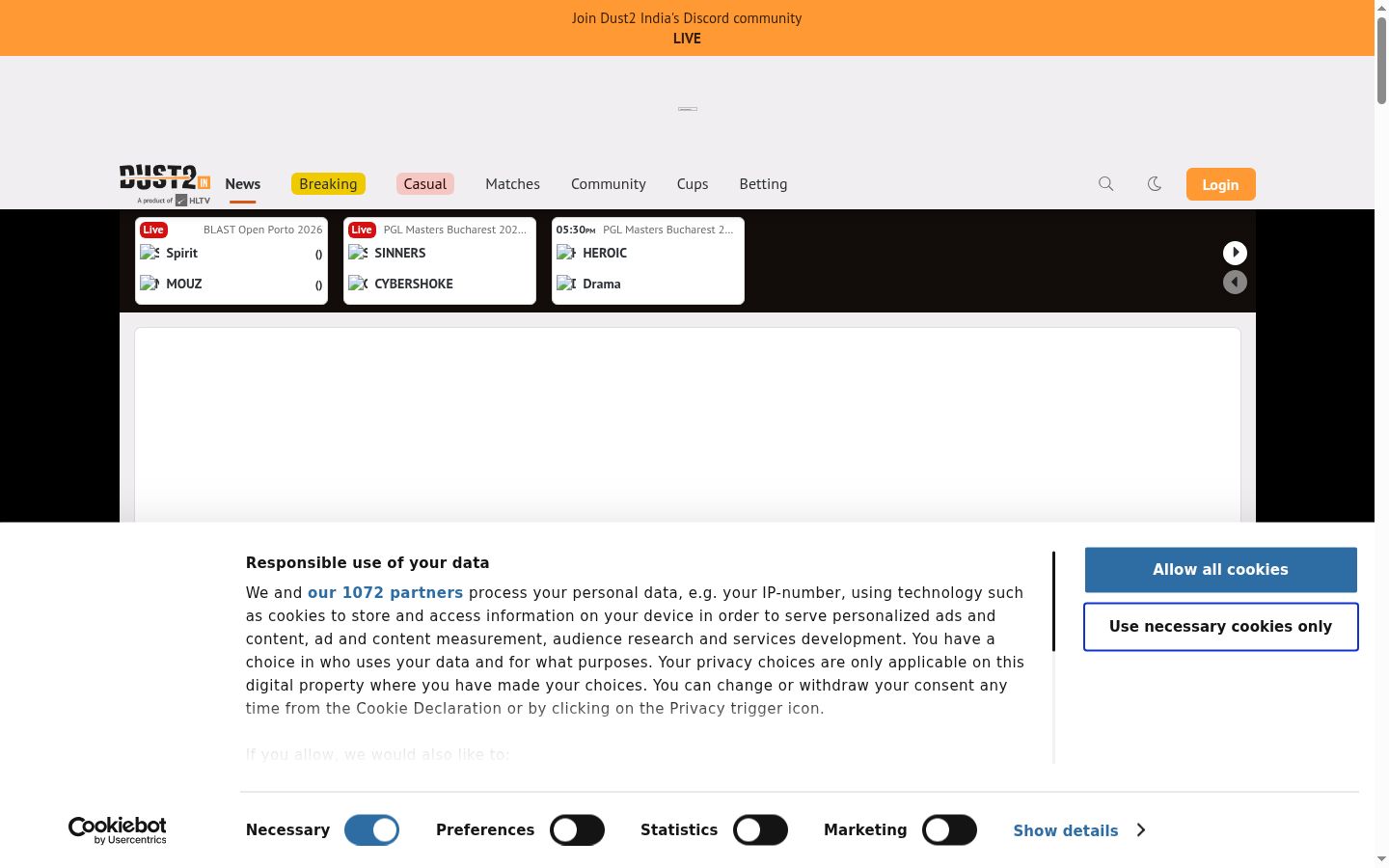Click Drama team logo icon
Screen dimensions: 1389x868
pos(566,284)
